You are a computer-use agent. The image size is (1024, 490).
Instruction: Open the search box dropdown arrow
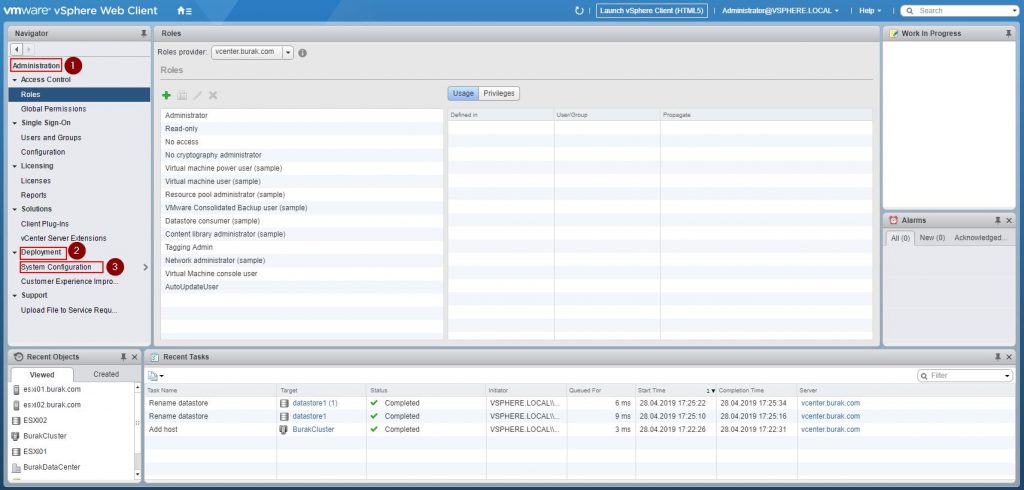[x=1016, y=11]
